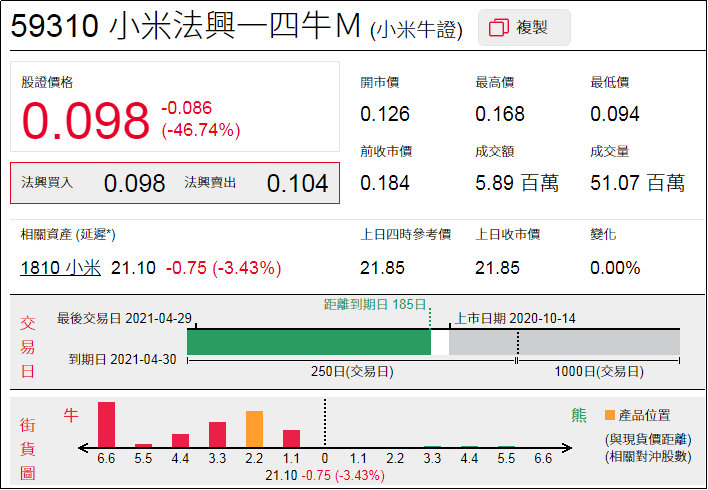Click the 最低價 value 0.094
The image size is (708, 490).
click(615, 114)
